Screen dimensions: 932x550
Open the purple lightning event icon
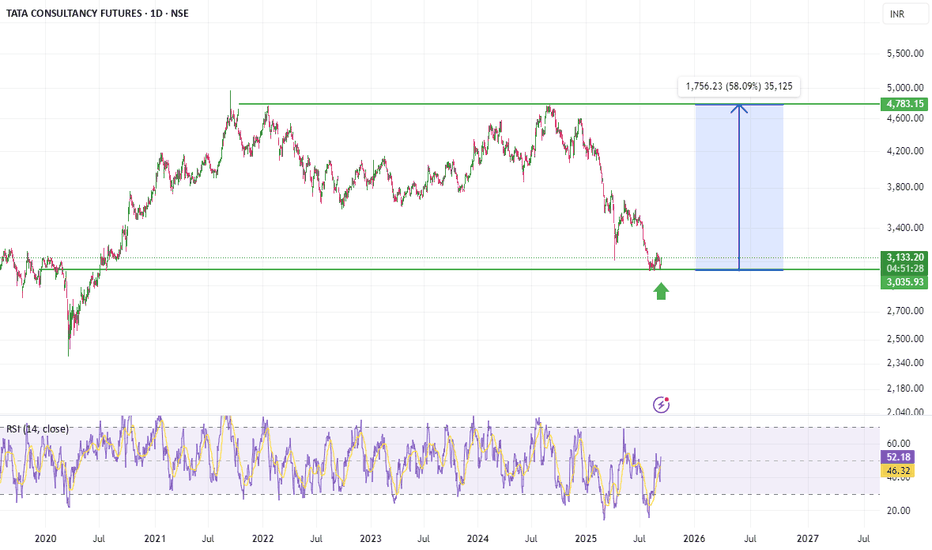[x=661, y=405]
